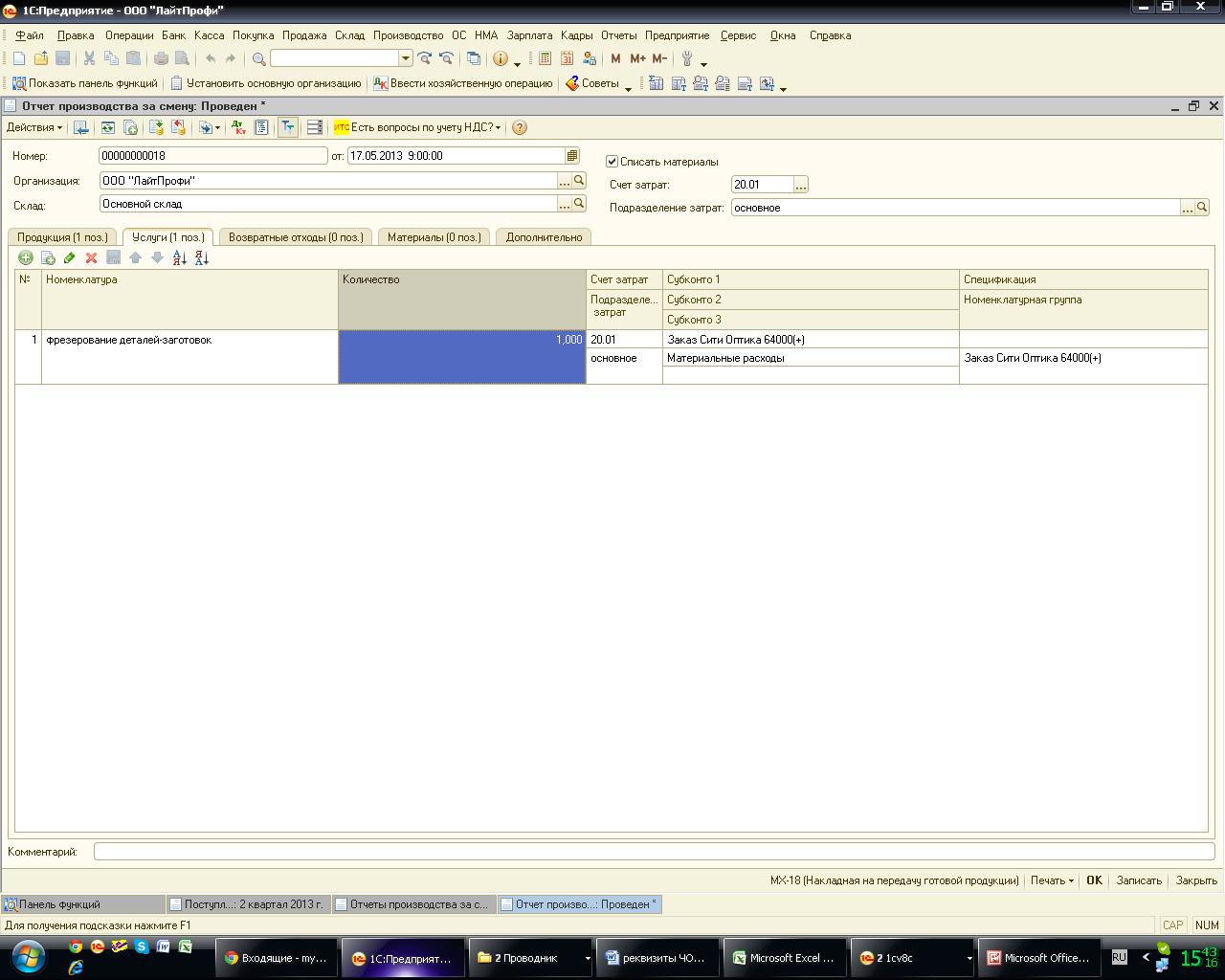Image resolution: width=1225 pixels, height=980 pixels.
Task: Delete row with the red X icon
Action: (92, 257)
